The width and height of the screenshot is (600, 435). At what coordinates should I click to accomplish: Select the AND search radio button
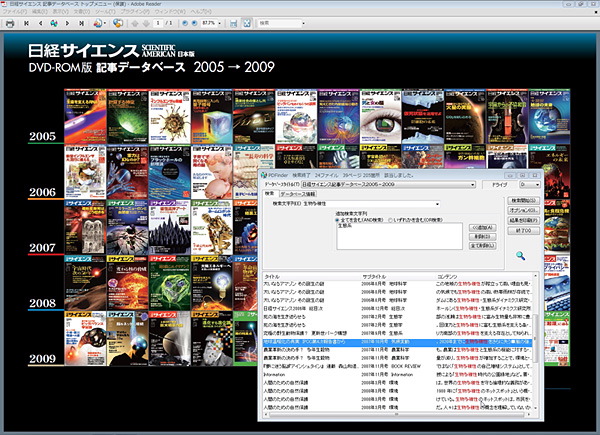[337, 220]
